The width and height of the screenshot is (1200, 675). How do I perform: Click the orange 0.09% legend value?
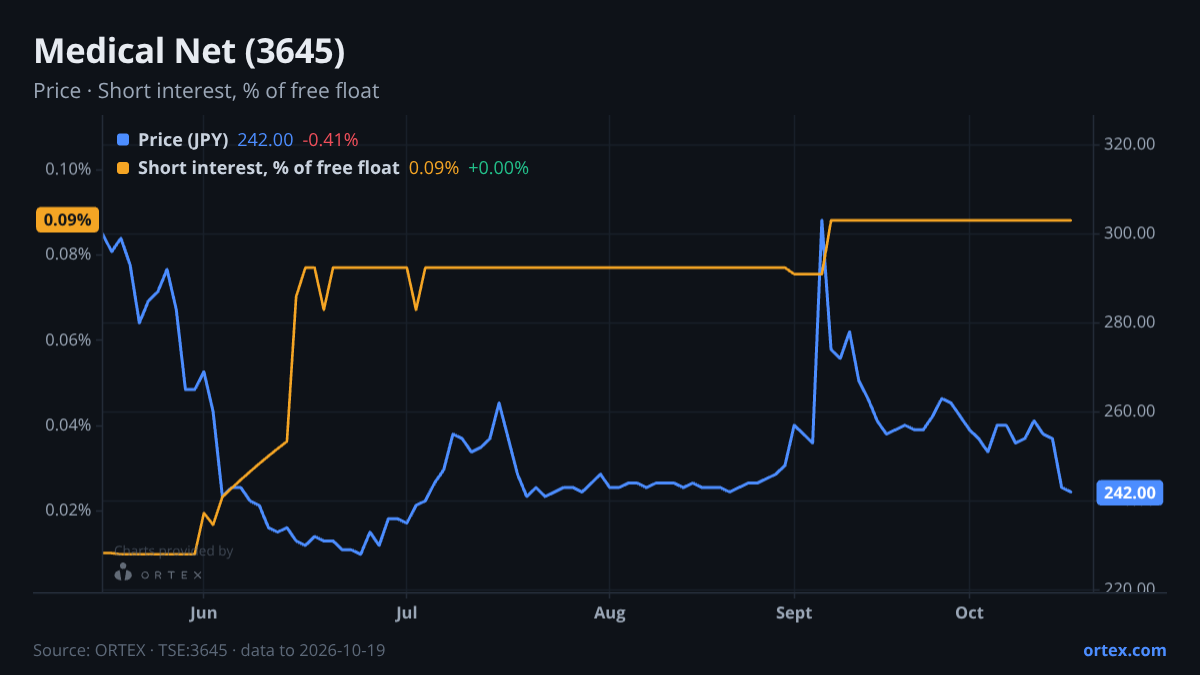click(434, 168)
